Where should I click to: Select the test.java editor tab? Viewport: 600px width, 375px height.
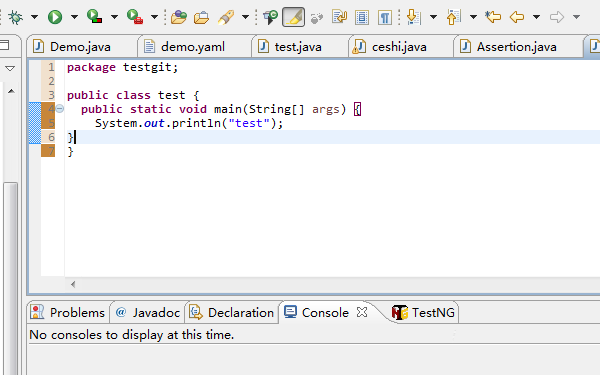(299, 47)
